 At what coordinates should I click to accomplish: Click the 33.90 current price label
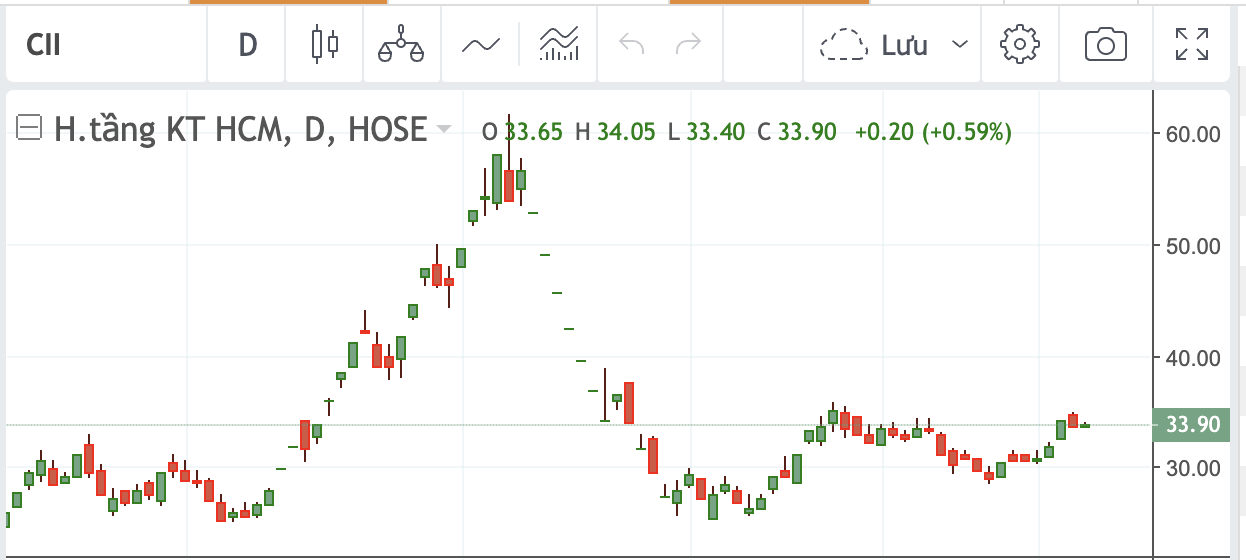(1192, 425)
